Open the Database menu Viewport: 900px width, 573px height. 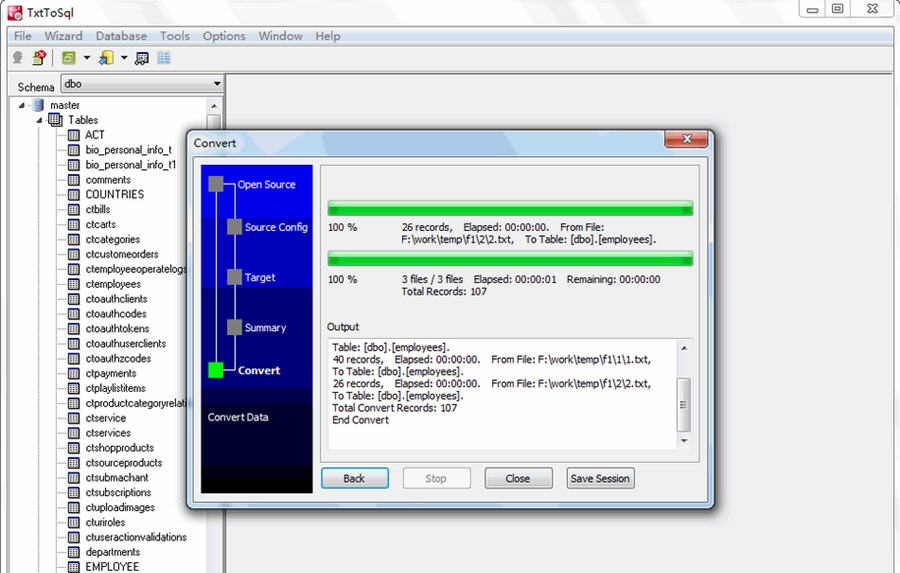tap(121, 36)
